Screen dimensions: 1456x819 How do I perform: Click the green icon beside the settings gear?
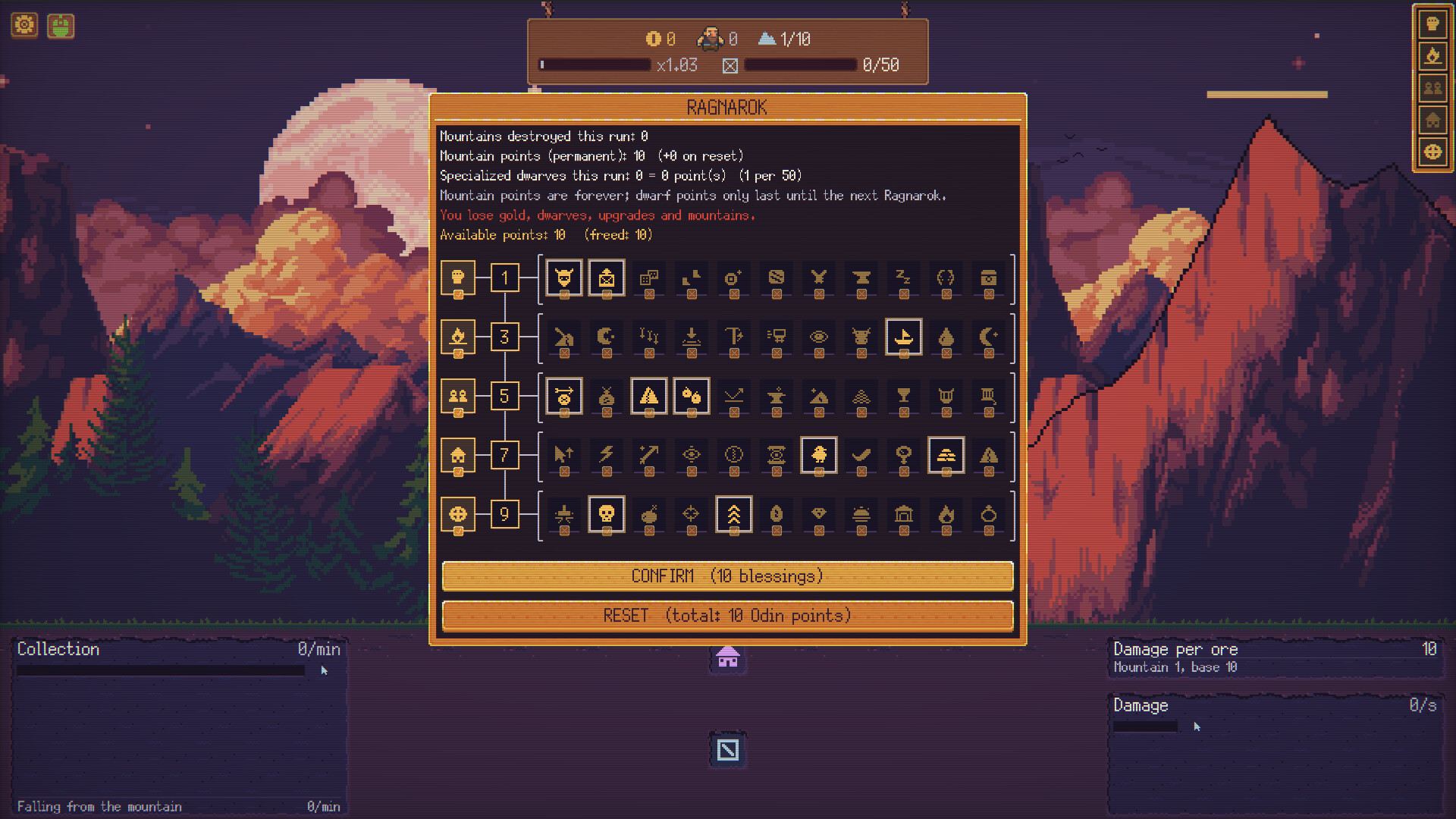pos(61,25)
